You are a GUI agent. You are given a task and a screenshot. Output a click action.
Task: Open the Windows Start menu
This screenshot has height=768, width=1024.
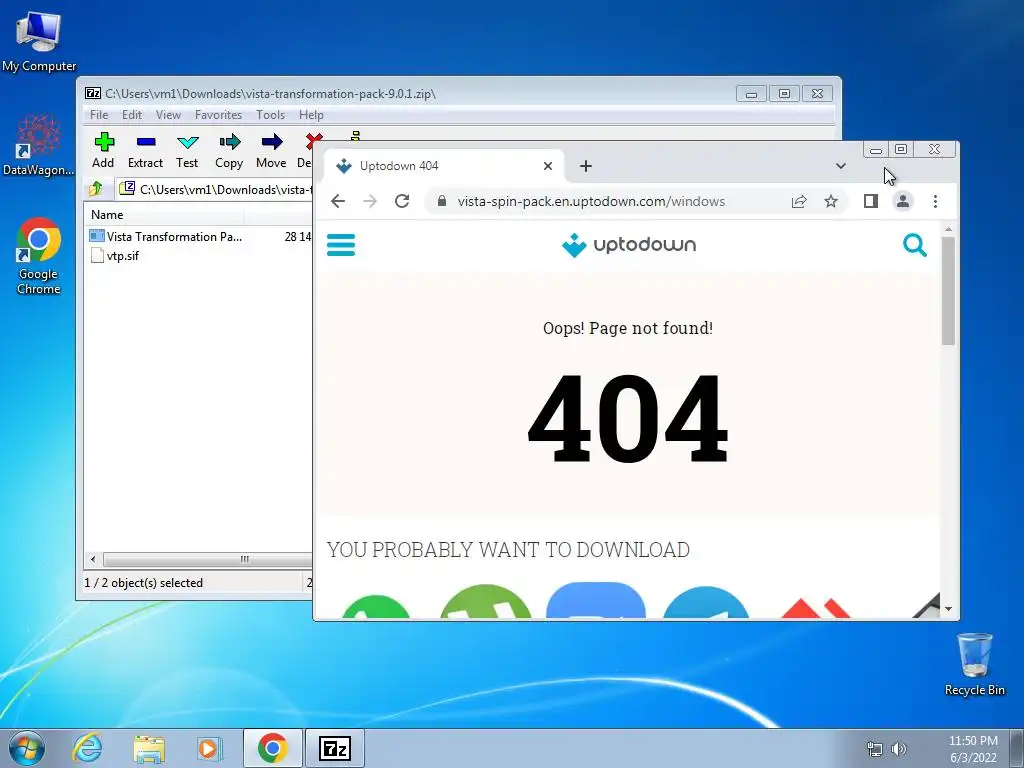point(27,748)
